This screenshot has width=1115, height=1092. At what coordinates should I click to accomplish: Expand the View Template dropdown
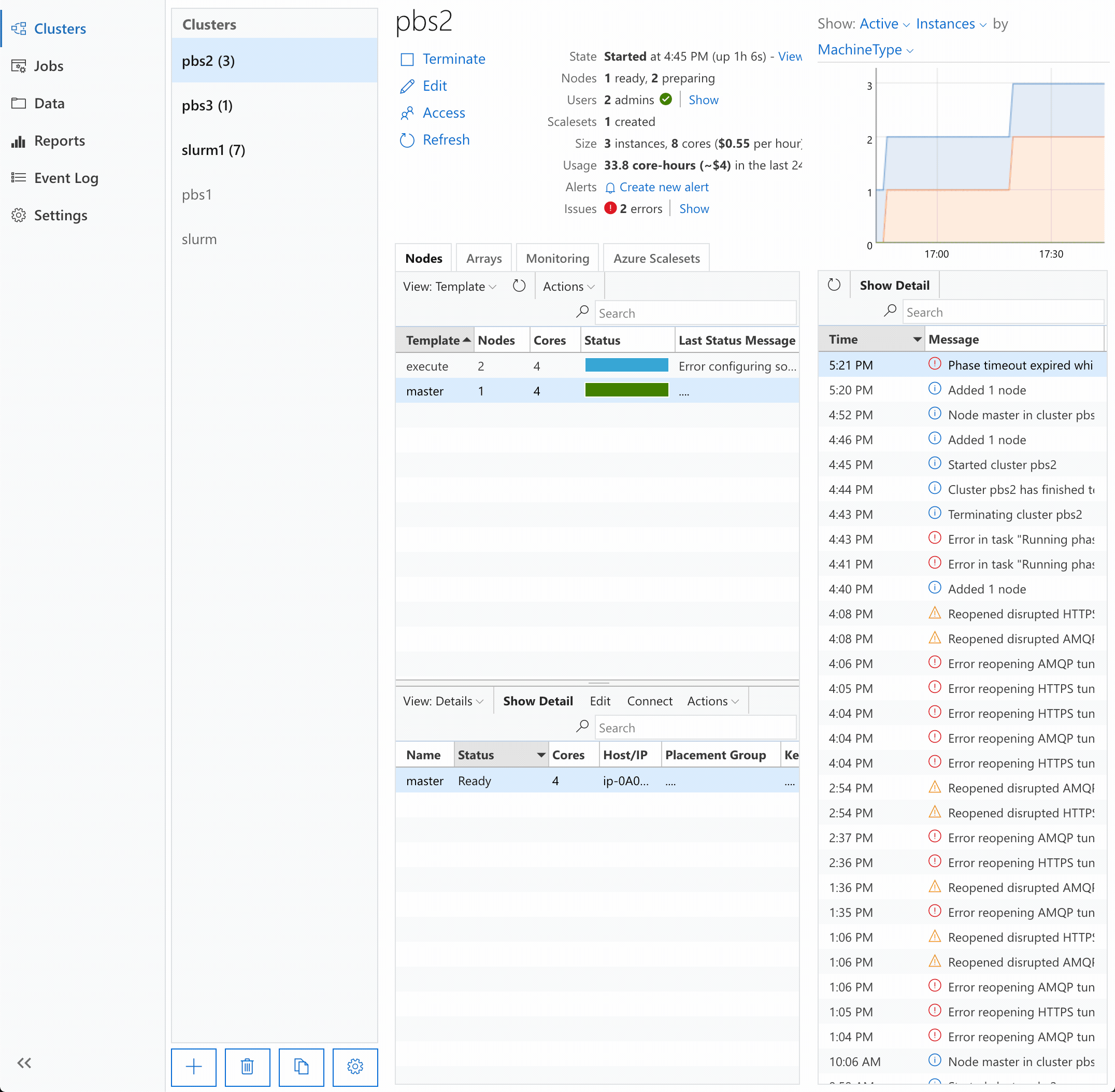(449, 287)
